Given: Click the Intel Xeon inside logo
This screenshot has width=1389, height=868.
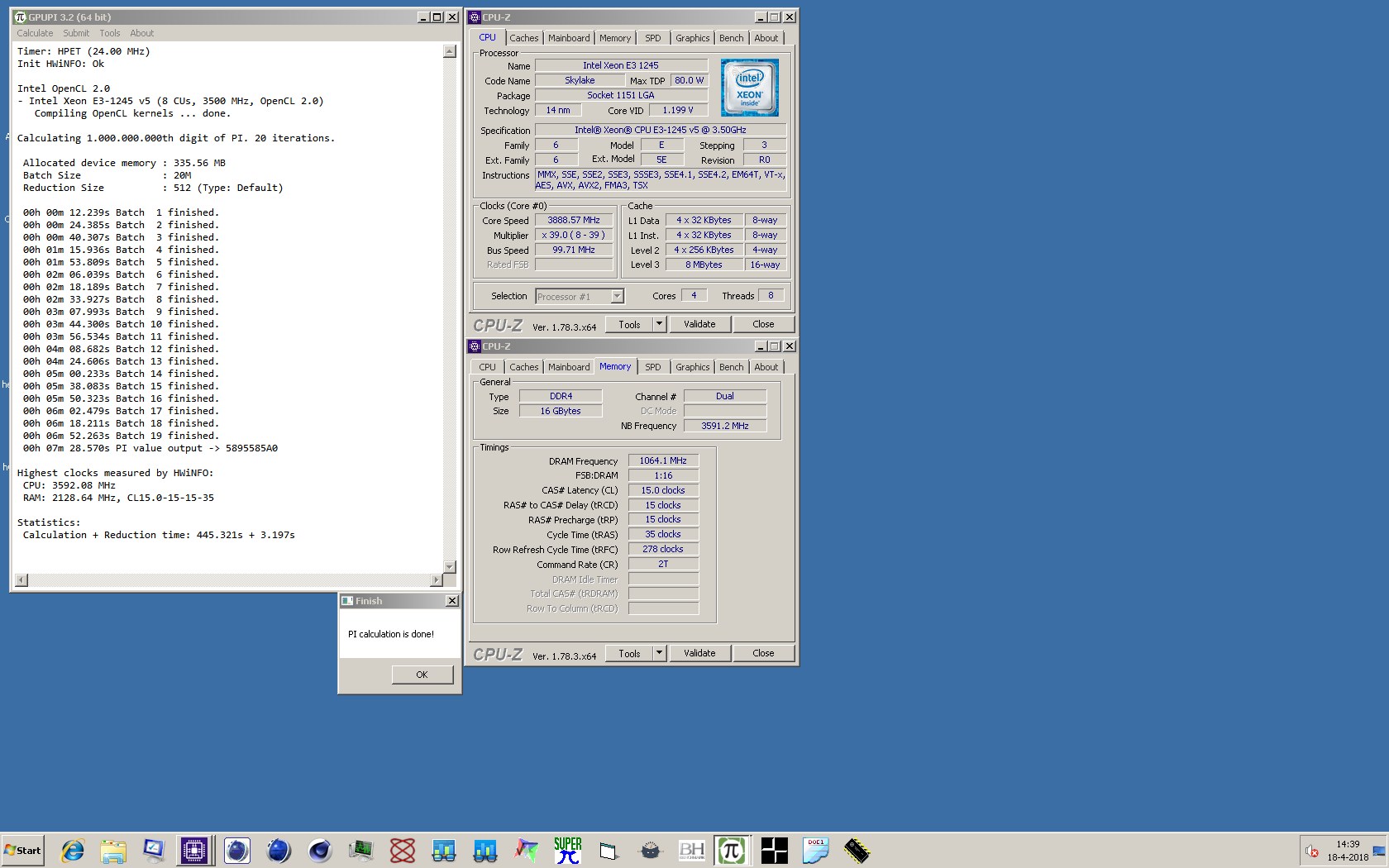Looking at the screenshot, I should [750, 88].
